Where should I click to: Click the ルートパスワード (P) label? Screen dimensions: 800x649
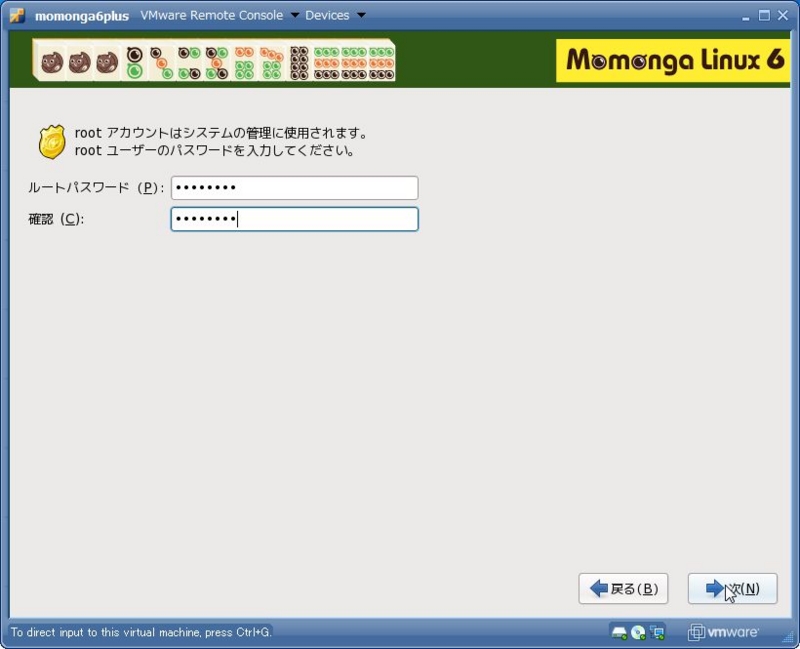(96, 188)
